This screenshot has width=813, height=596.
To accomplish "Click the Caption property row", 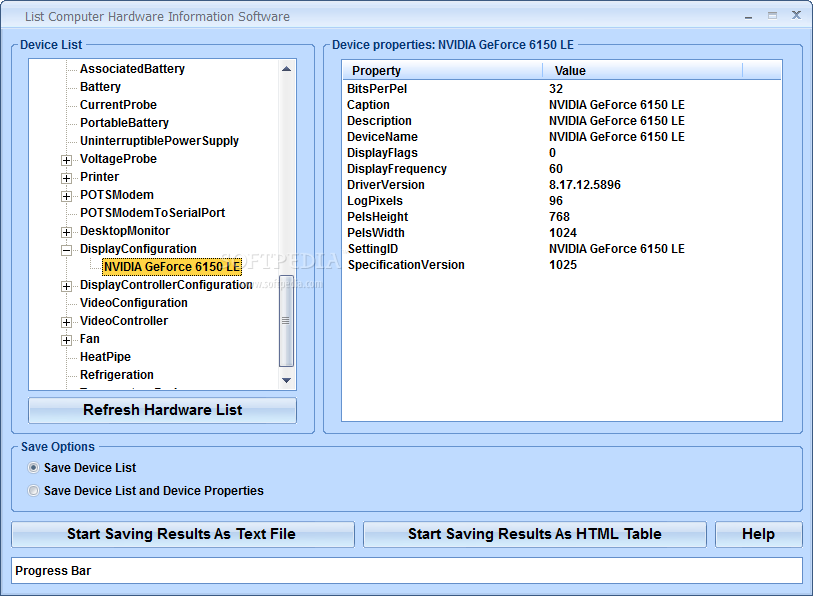I will coord(562,105).
